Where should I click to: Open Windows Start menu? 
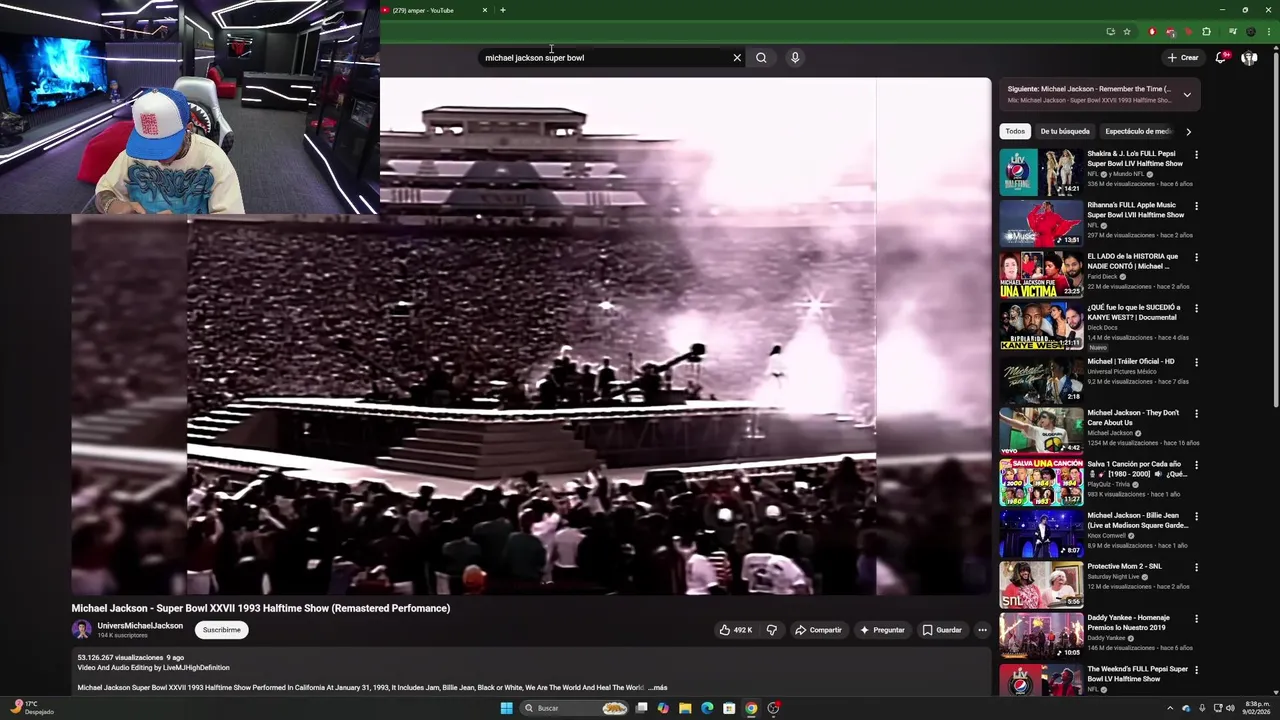click(x=506, y=708)
